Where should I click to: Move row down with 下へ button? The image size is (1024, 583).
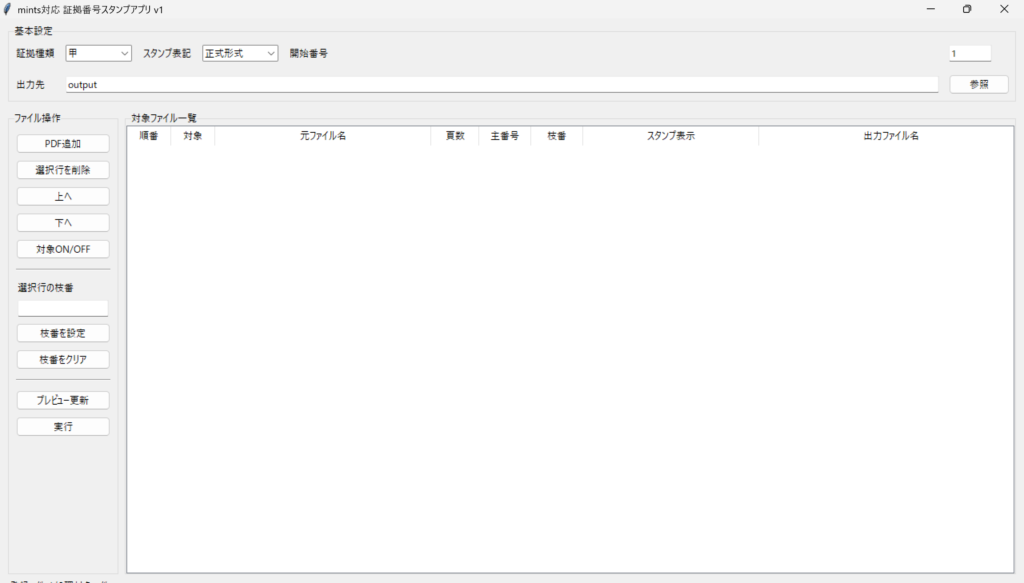(x=63, y=222)
